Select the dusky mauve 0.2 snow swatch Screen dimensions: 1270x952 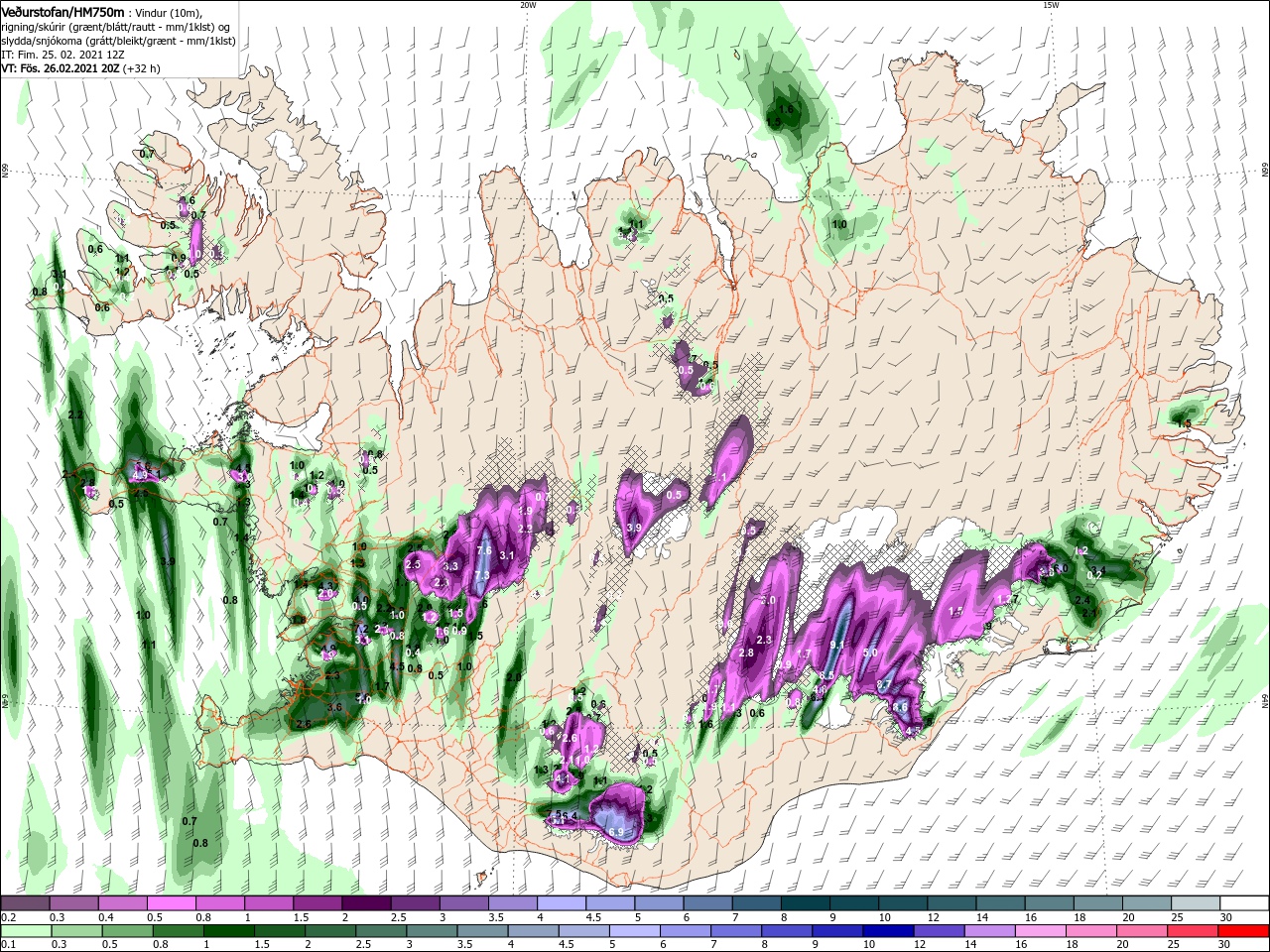click(x=25, y=903)
